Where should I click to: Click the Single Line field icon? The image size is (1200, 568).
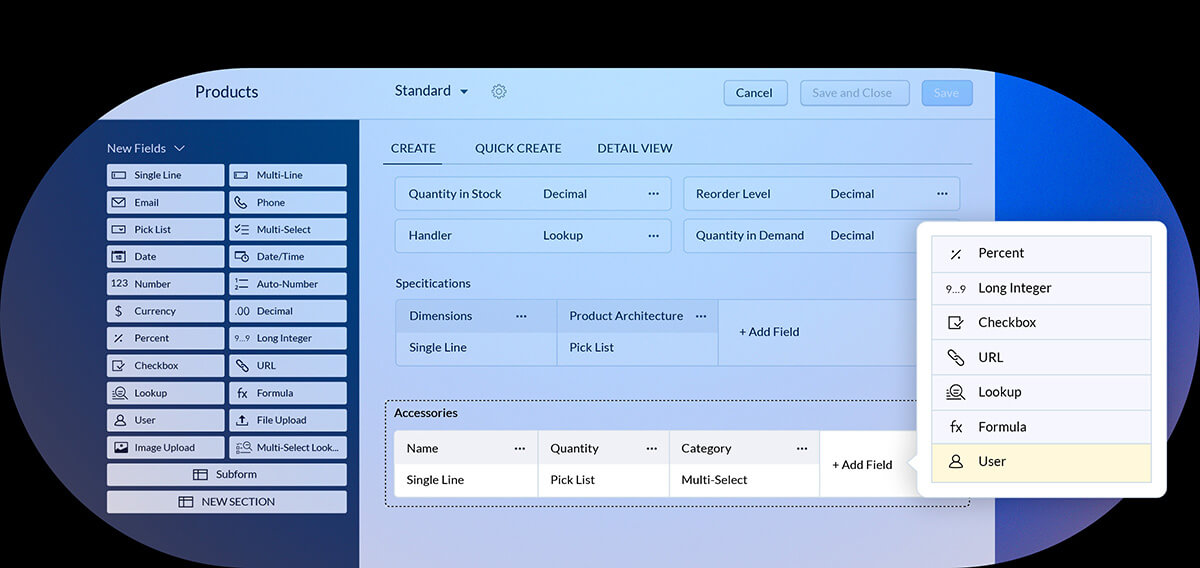click(x=120, y=175)
